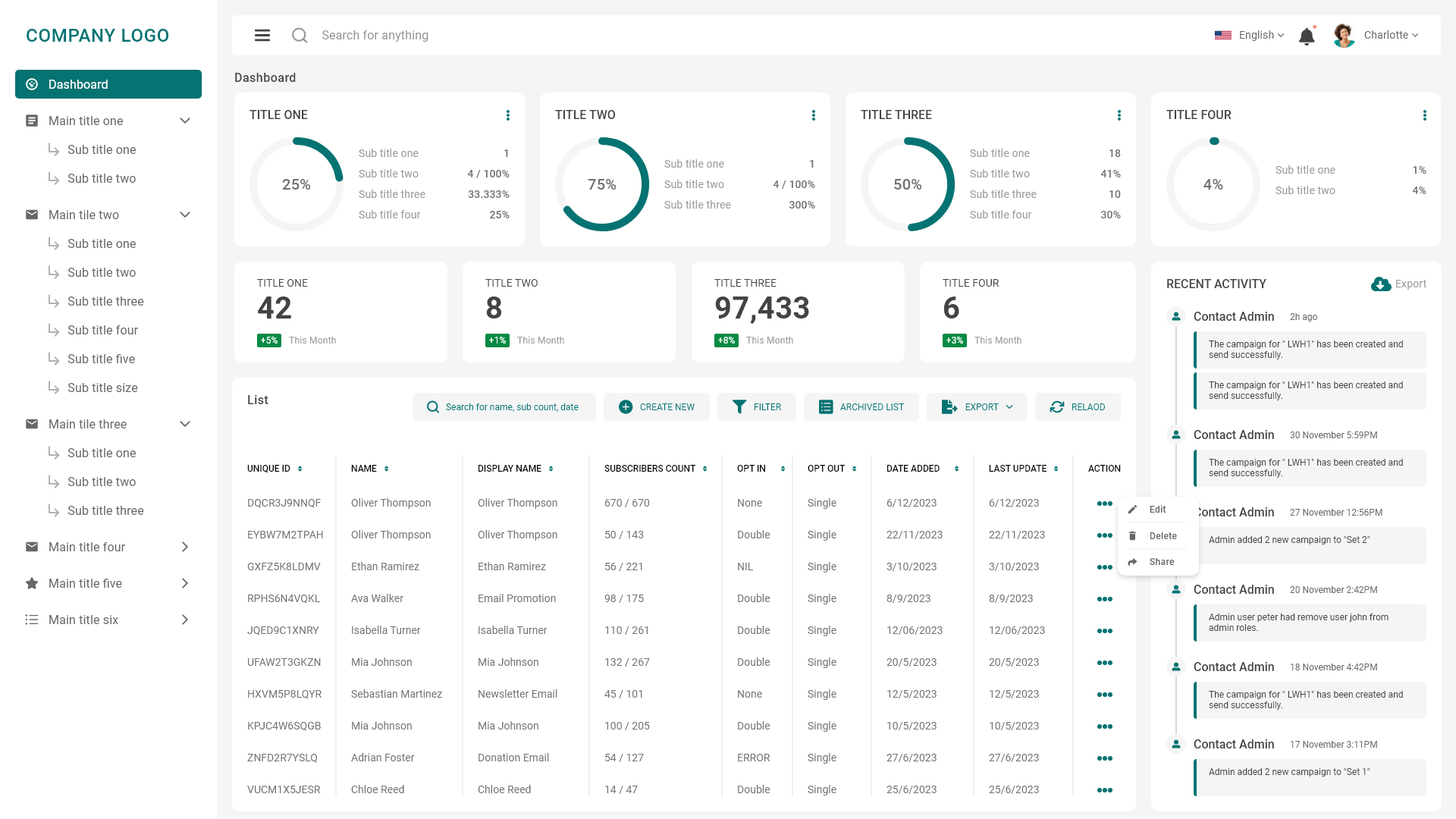The height and width of the screenshot is (819, 1456).
Task: Open notifications bell icon
Action: (x=1307, y=36)
